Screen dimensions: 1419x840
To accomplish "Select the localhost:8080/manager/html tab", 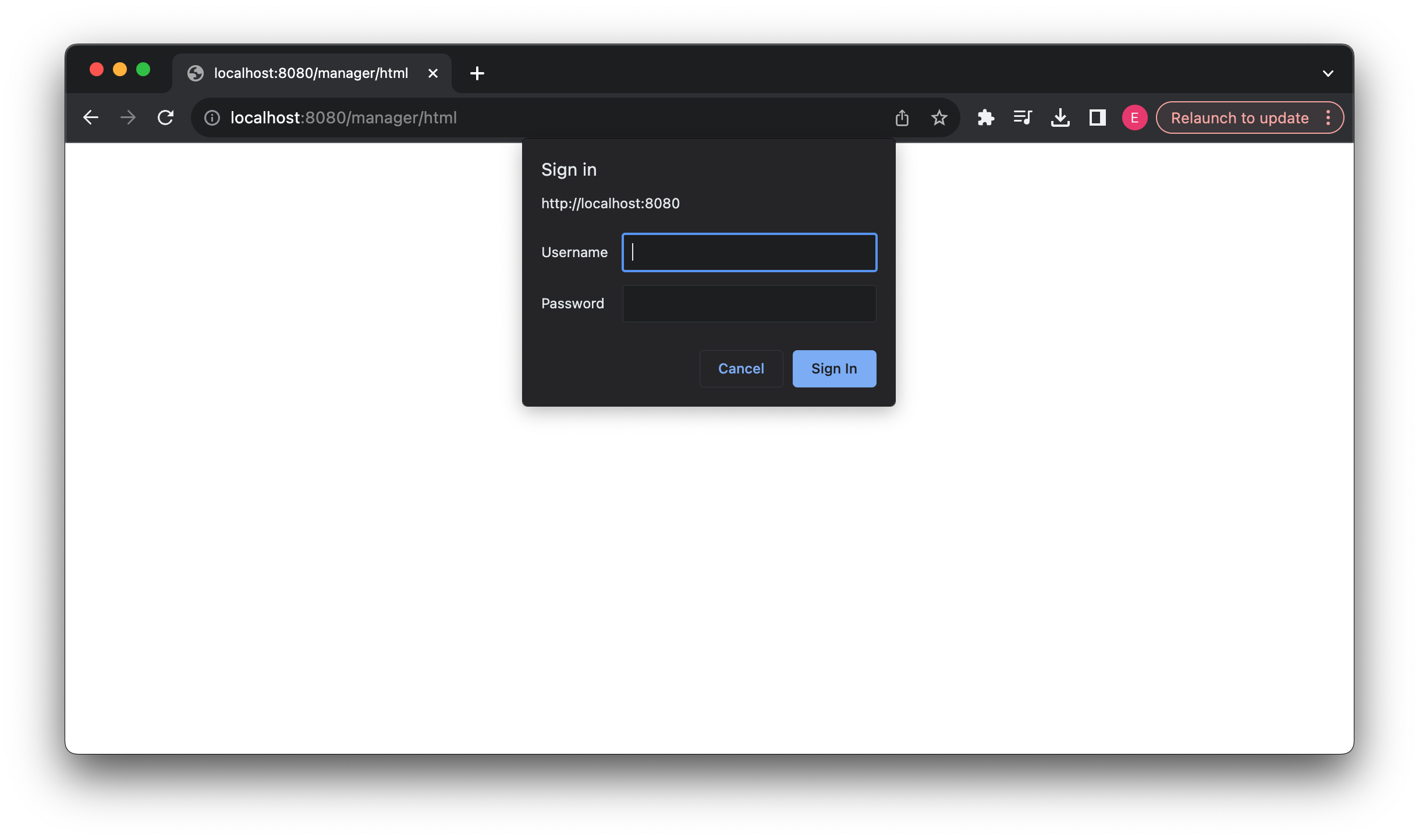I will tap(311, 73).
